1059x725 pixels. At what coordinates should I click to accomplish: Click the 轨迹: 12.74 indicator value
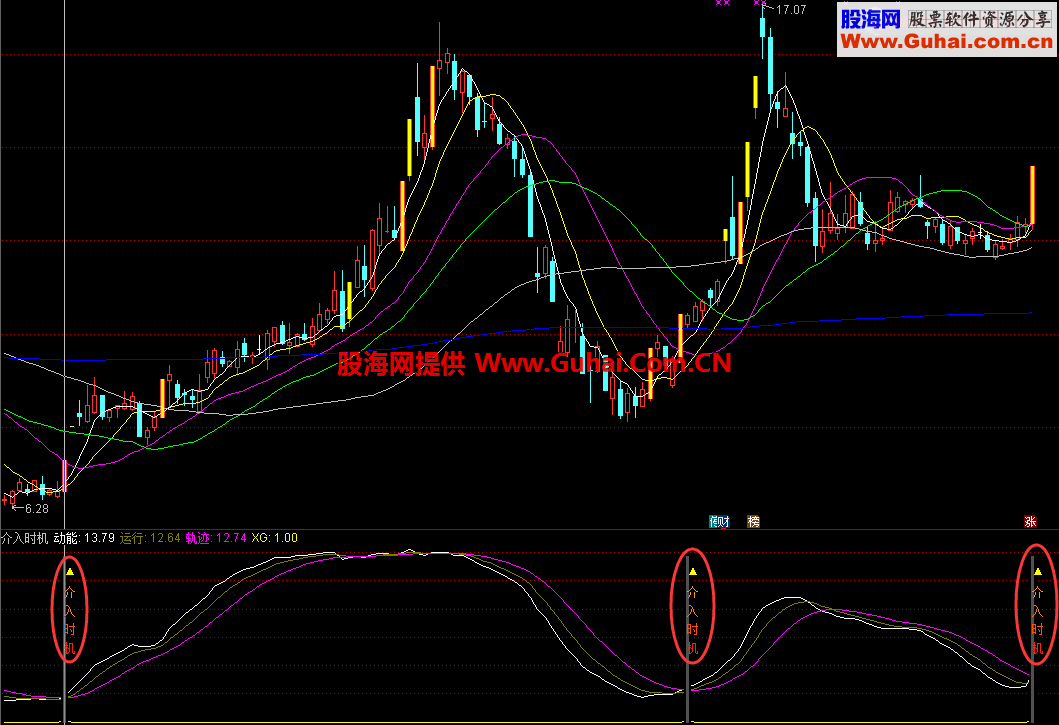(x=216, y=539)
